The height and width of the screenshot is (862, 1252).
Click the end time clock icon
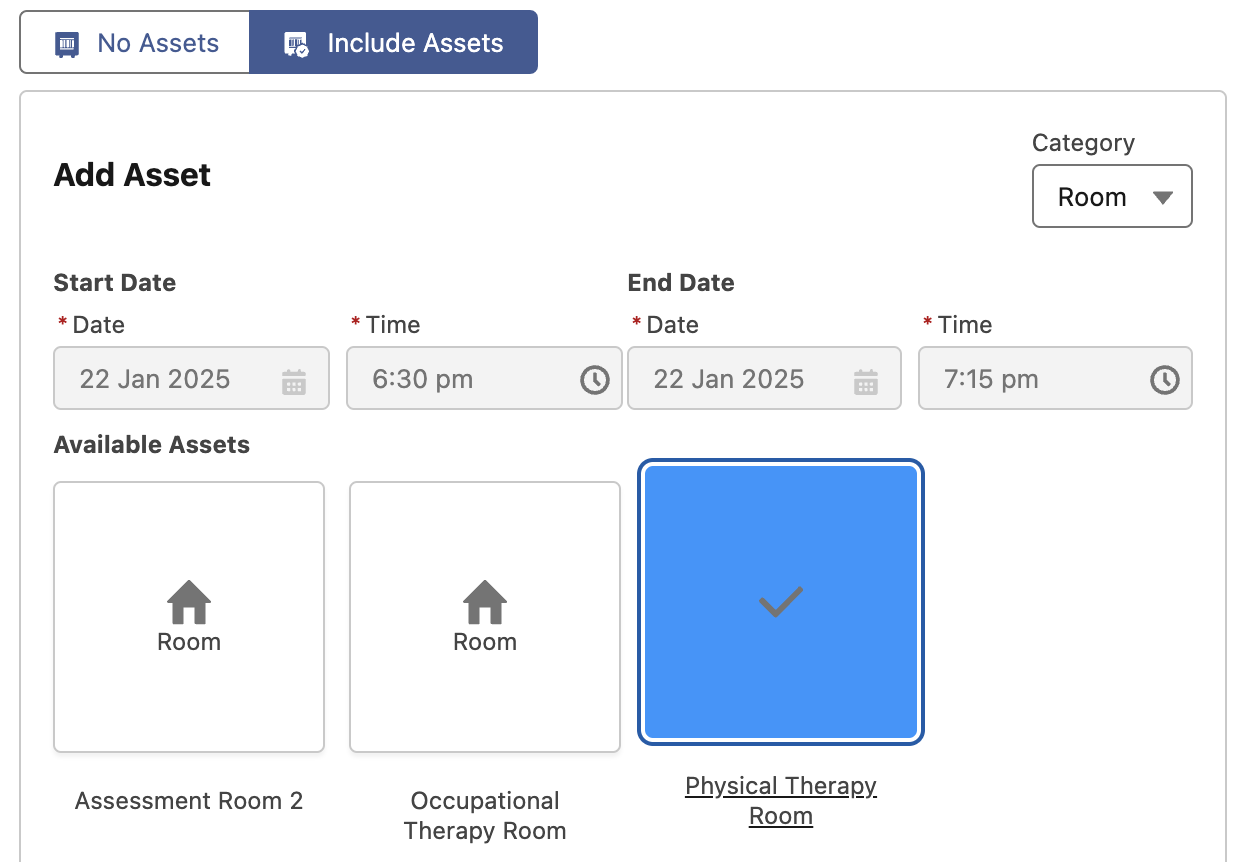pyautogui.click(x=1165, y=380)
